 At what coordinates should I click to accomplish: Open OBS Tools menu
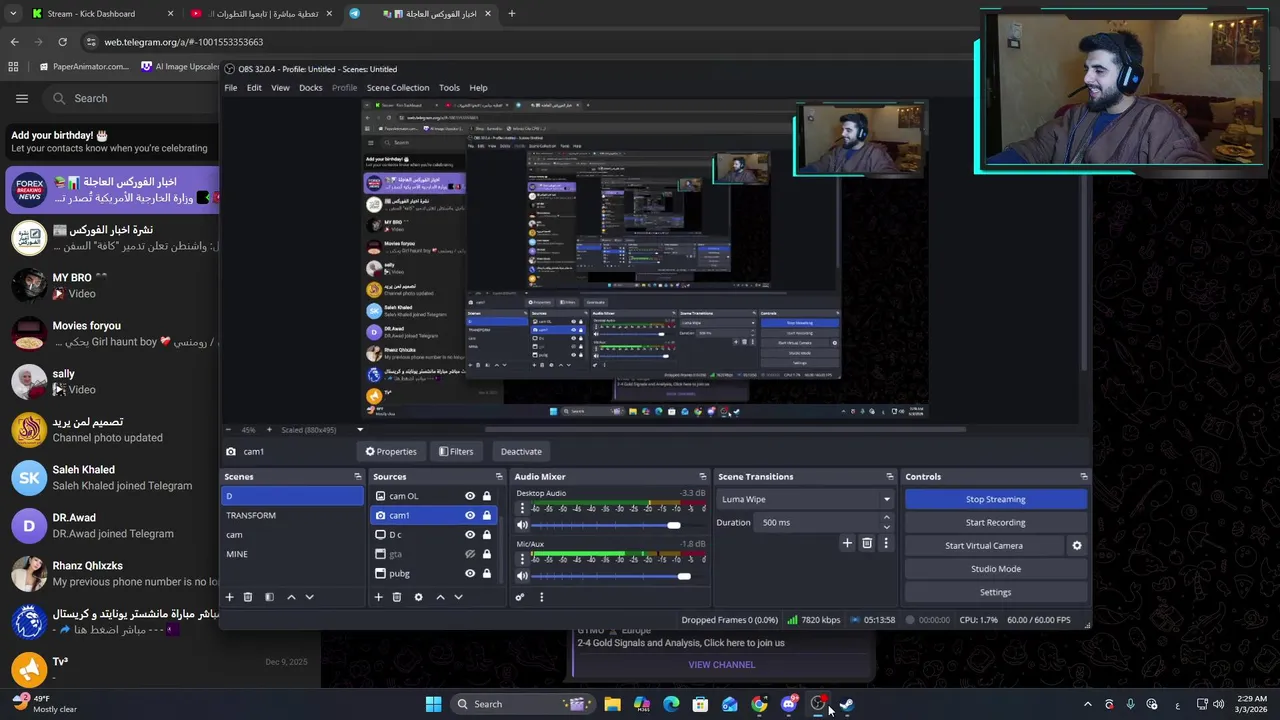449,88
